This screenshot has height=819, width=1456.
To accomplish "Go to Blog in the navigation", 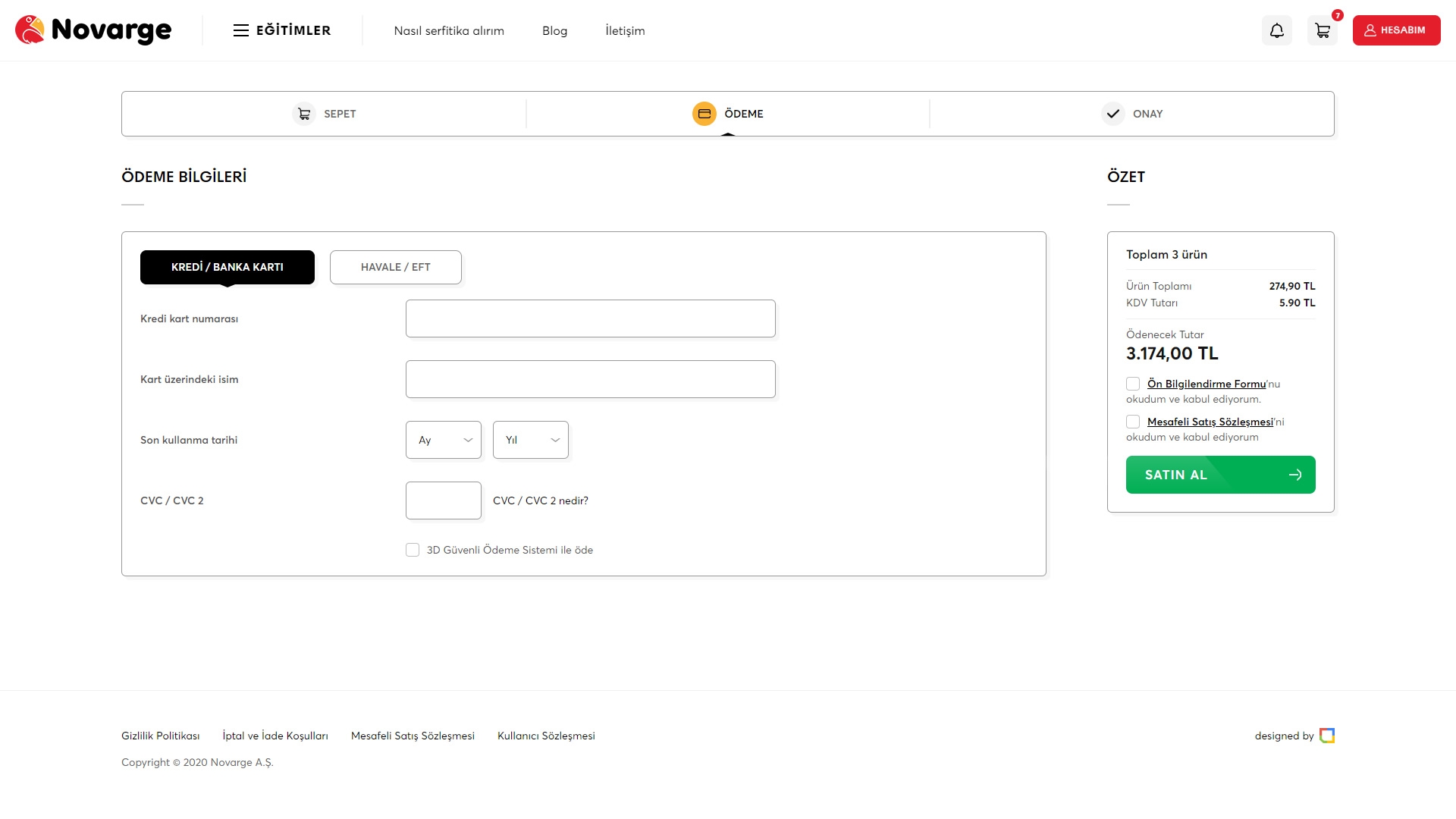I will point(554,30).
